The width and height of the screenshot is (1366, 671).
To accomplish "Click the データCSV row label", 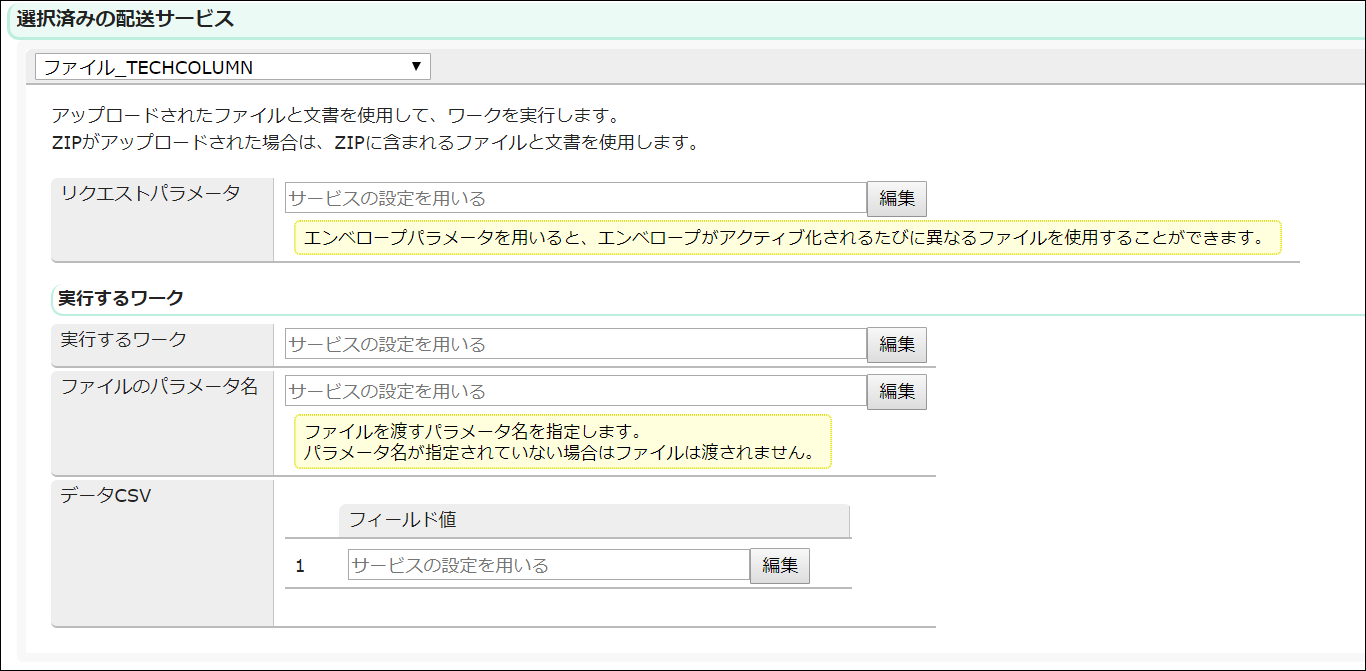I will pyautogui.click(x=105, y=495).
